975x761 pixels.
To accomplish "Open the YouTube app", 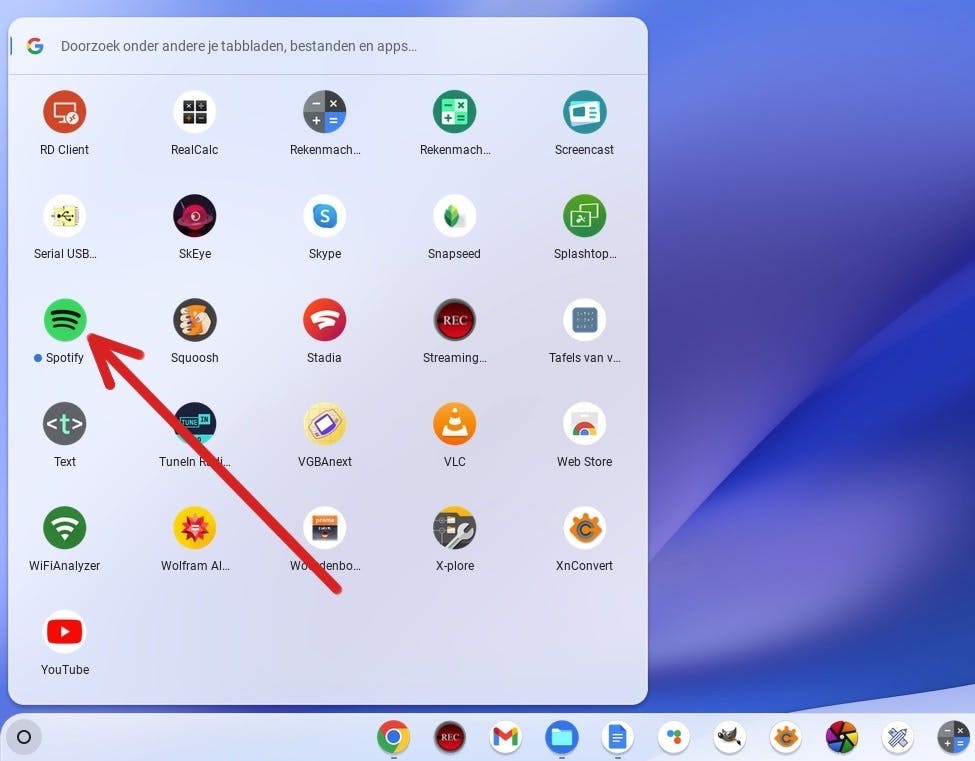I will click(65, 632).
